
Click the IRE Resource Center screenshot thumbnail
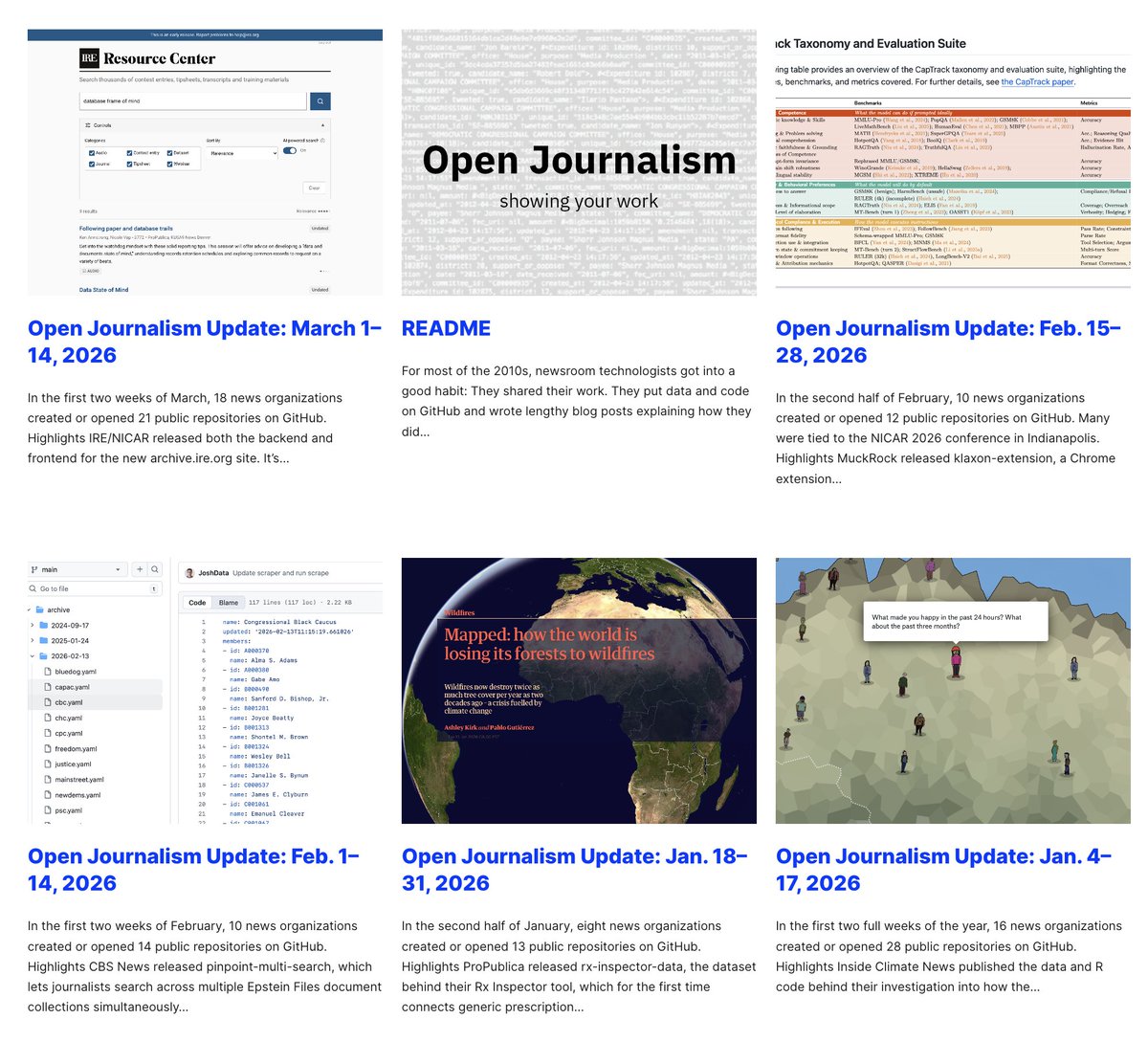tap(205, 162)
